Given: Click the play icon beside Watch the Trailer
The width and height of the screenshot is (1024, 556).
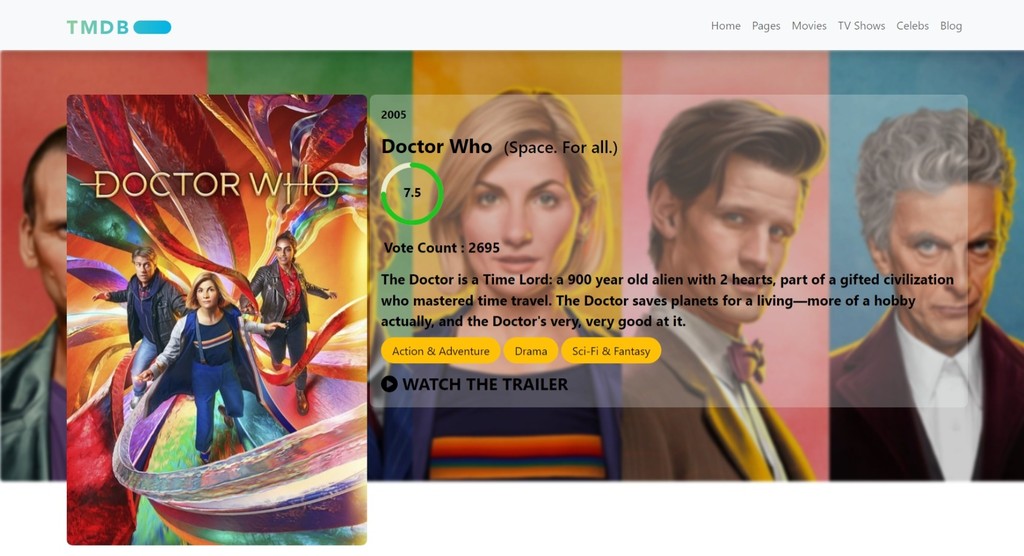Looking at the screenshot, I should (x=389, y=384).
